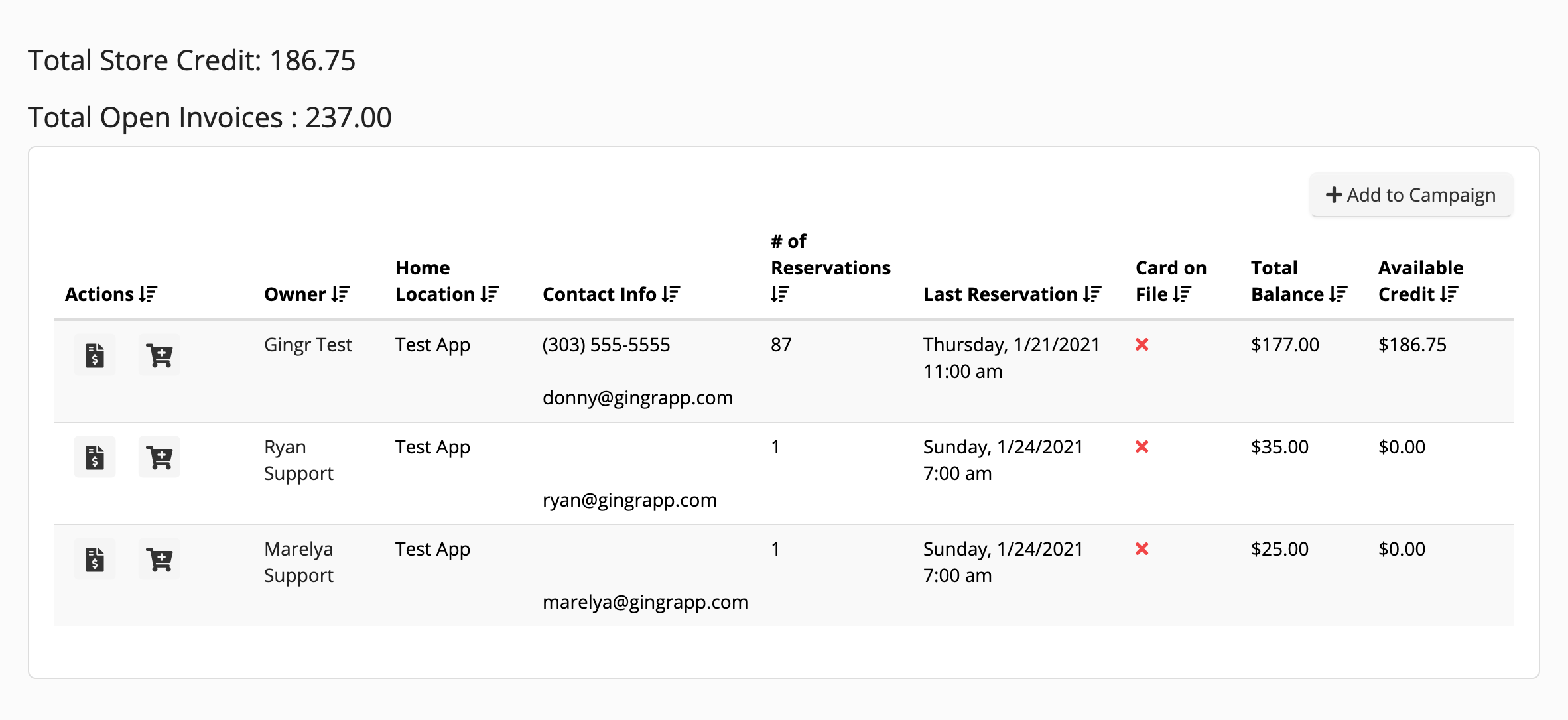The height and width of the screenshot is (720, 1568).
Task: Click the add-to-cart icon for Gingr Test
Action: [x=159, y=355]
